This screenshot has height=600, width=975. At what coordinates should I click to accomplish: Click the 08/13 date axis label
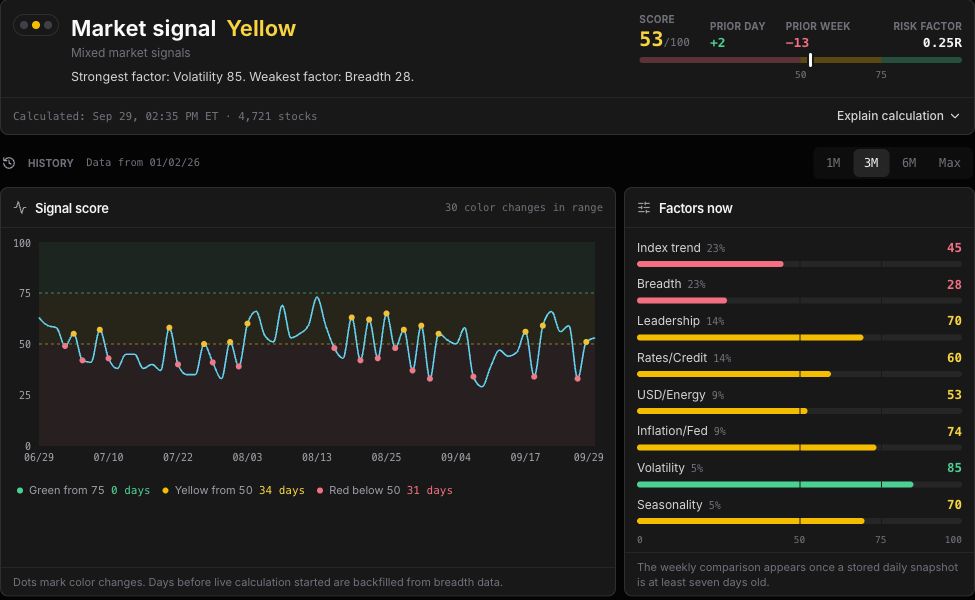(x=317, y=457)
